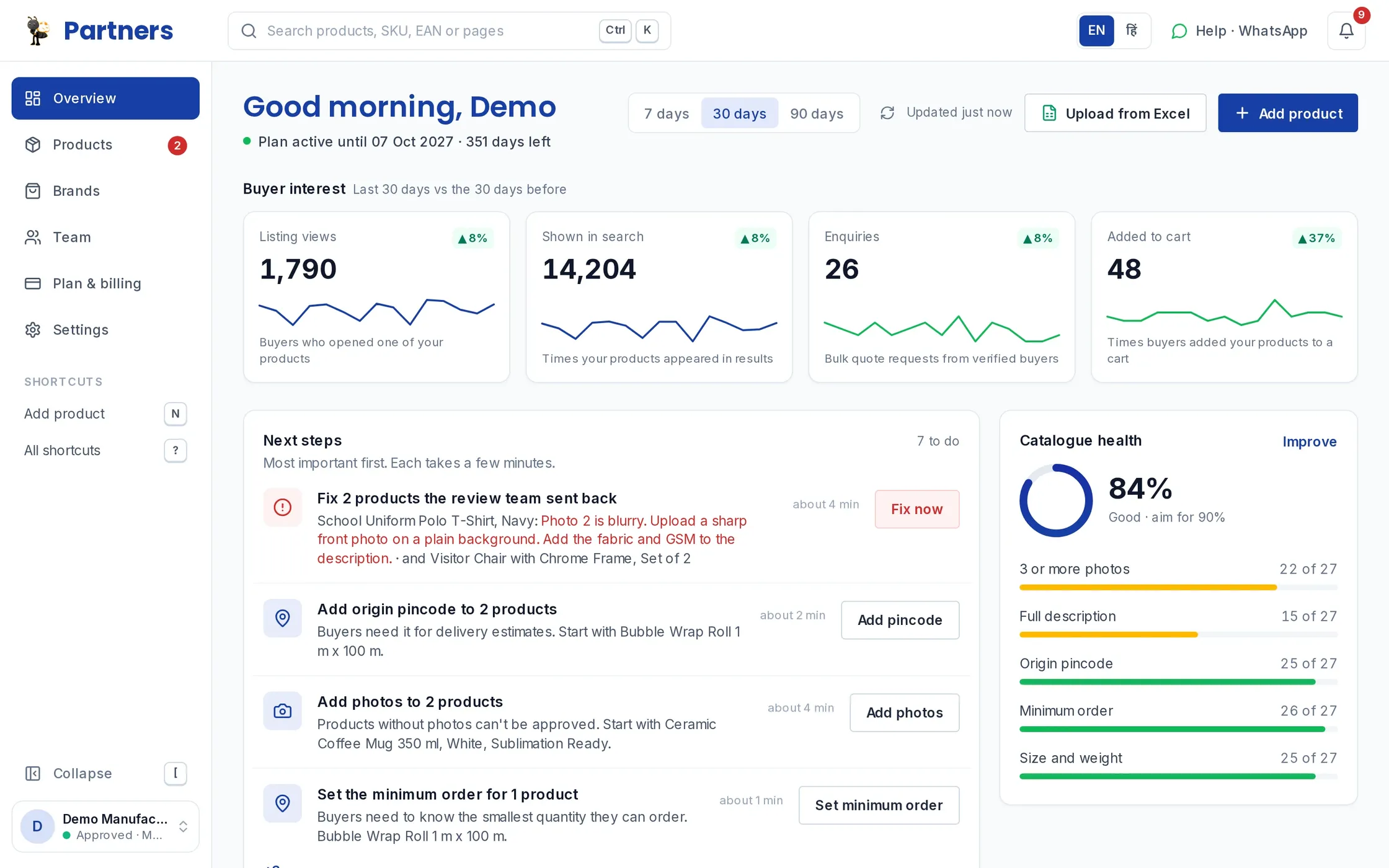Select the 90 days range
Screen dimensions: 1389x868
pyautogui.click(x=817, y=113)
